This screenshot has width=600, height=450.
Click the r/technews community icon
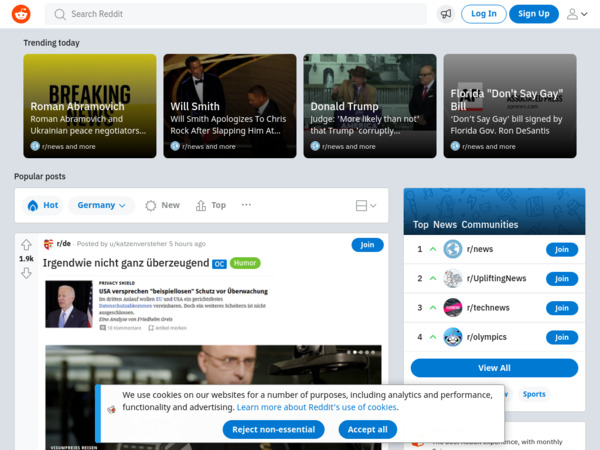453,308
